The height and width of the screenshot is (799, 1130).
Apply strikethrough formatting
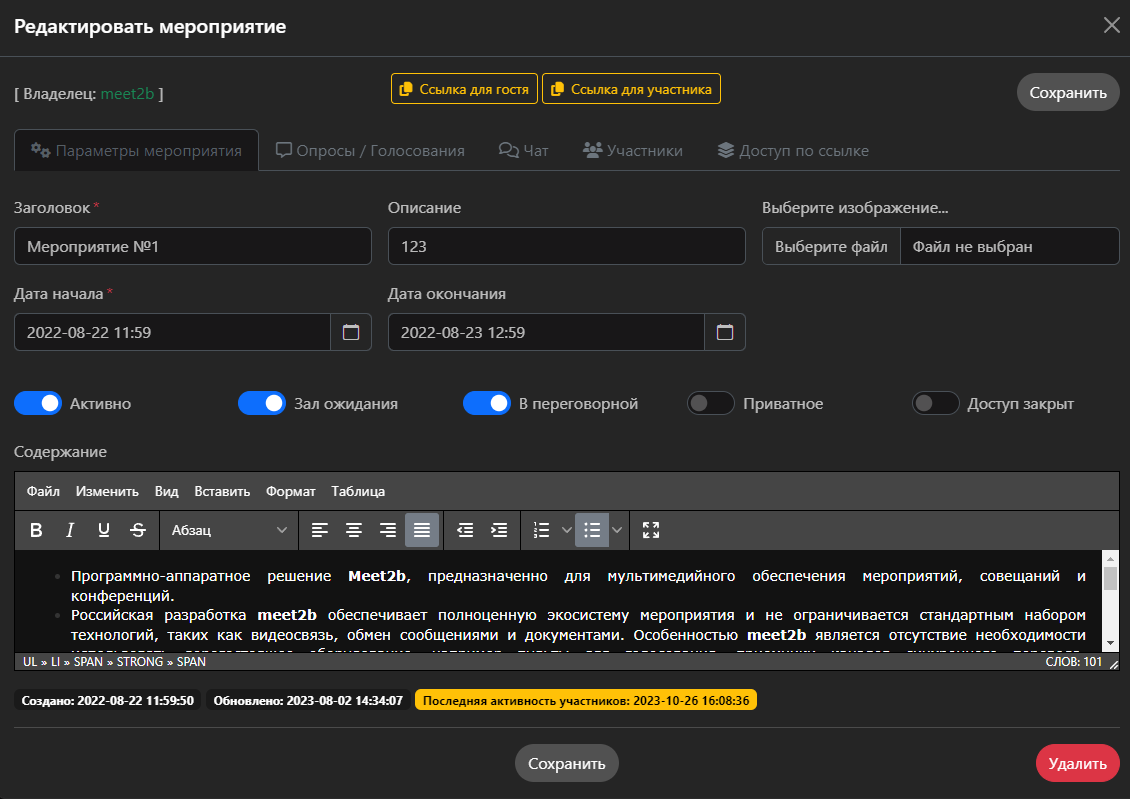coord(137,530)
